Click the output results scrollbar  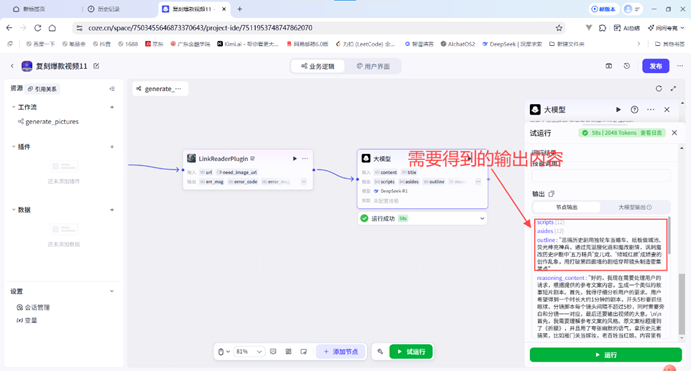669,236
